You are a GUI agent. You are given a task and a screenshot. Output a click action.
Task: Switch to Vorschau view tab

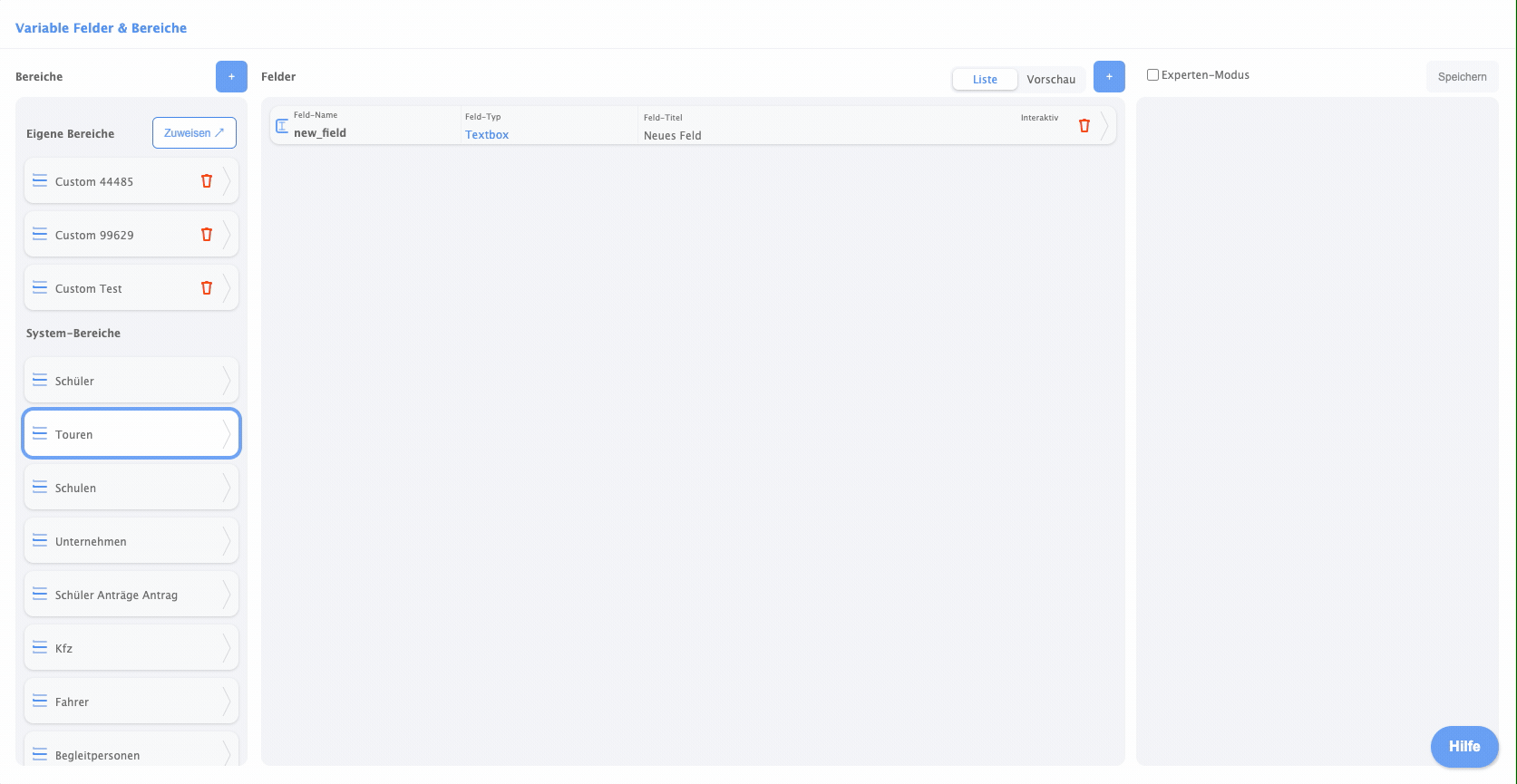coord(1051,80)
